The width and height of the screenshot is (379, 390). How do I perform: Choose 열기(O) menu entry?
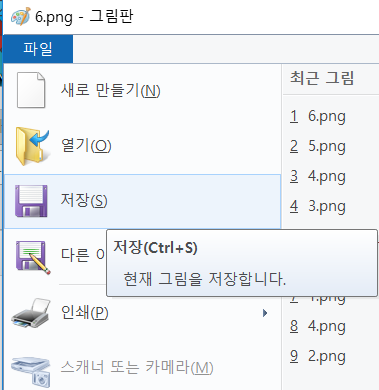click(142, 146)
